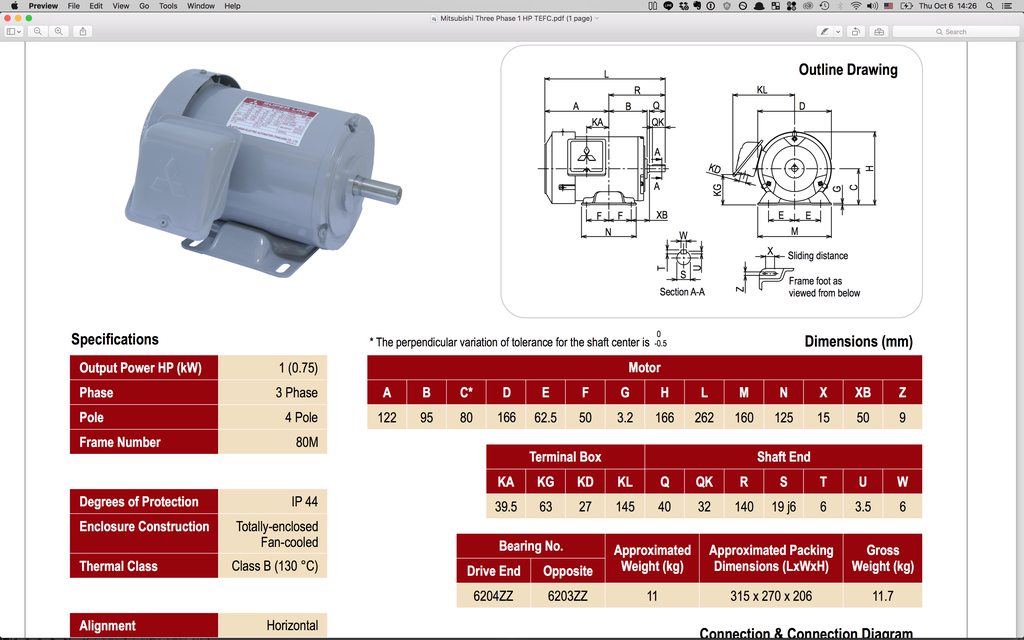The height and width of the screenshot is (640, 1024).
Task: Open the File menu
Action: coord(73,6)
